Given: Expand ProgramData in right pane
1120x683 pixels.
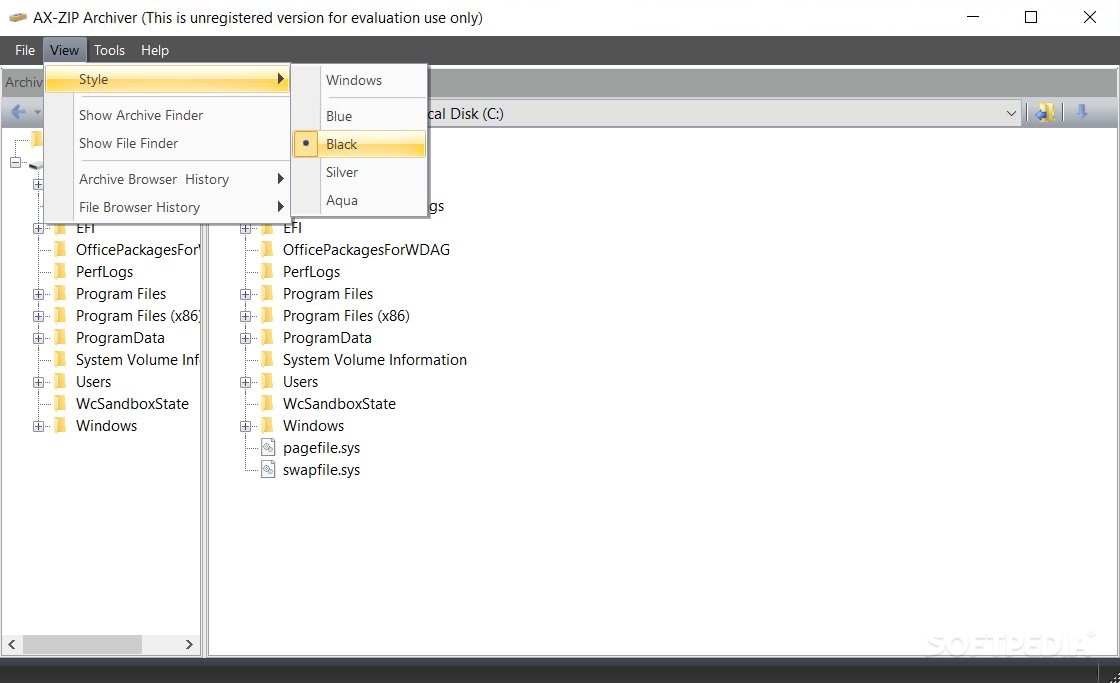Looking at the screenshot, I should tap(245, 339).
